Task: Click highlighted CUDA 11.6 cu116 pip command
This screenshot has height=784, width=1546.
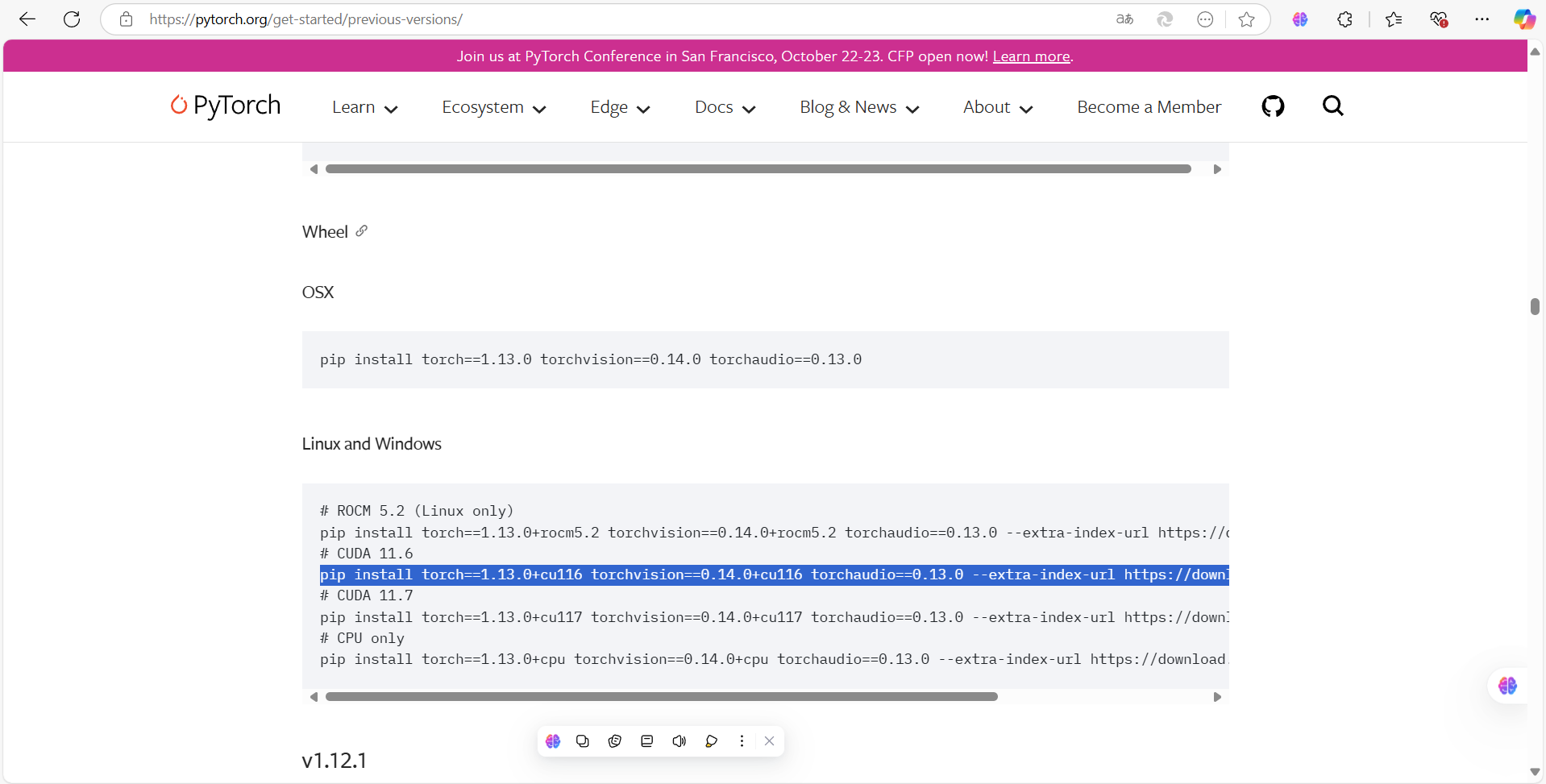Action: pos(775,575)
